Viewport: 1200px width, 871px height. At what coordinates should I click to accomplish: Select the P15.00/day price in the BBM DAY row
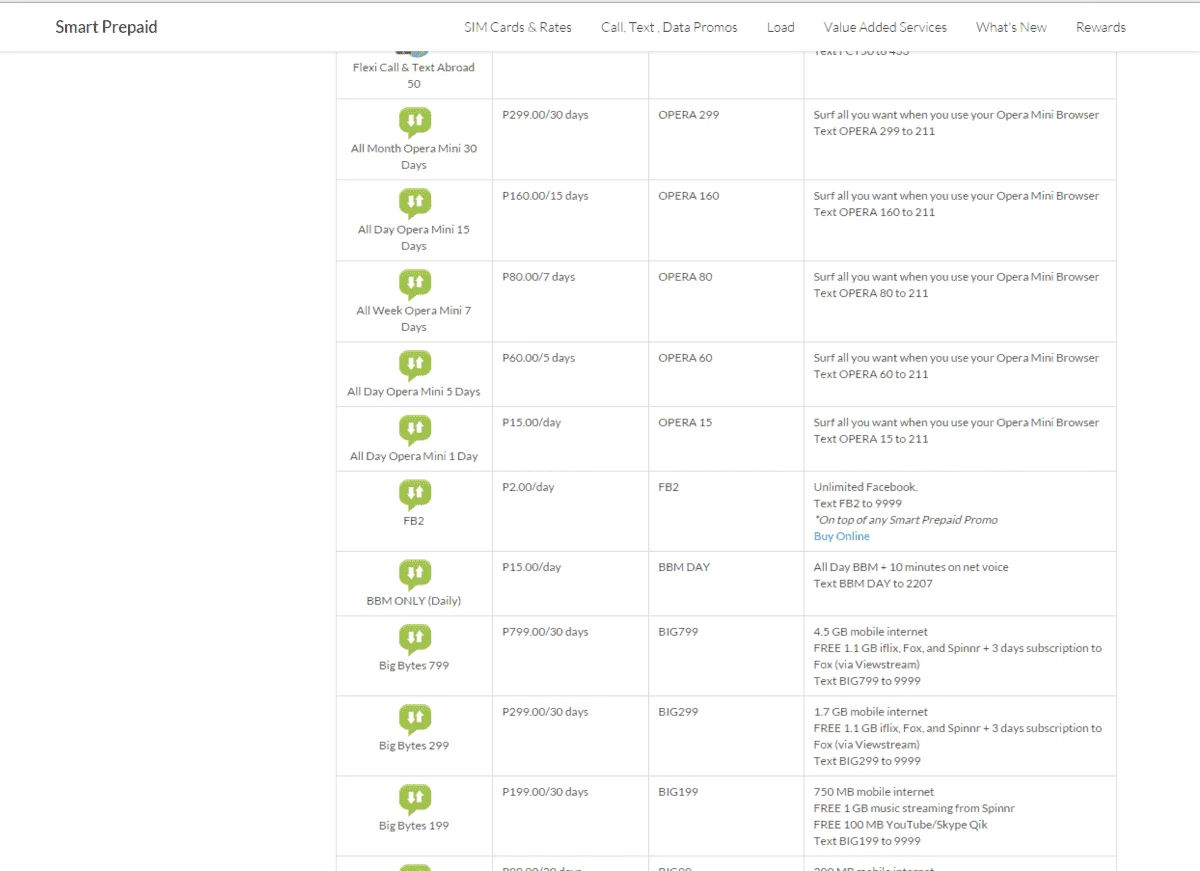[532, 567]
